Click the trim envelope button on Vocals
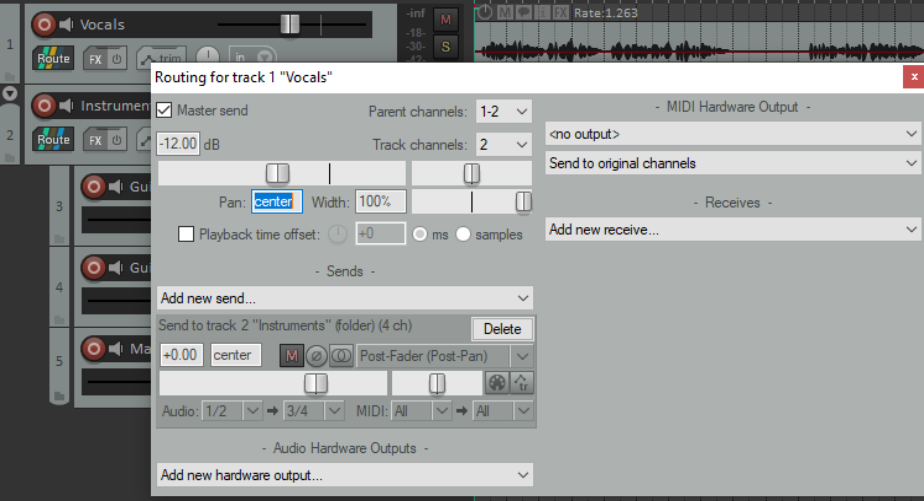924x501 pixels. [x=161, y=57]
